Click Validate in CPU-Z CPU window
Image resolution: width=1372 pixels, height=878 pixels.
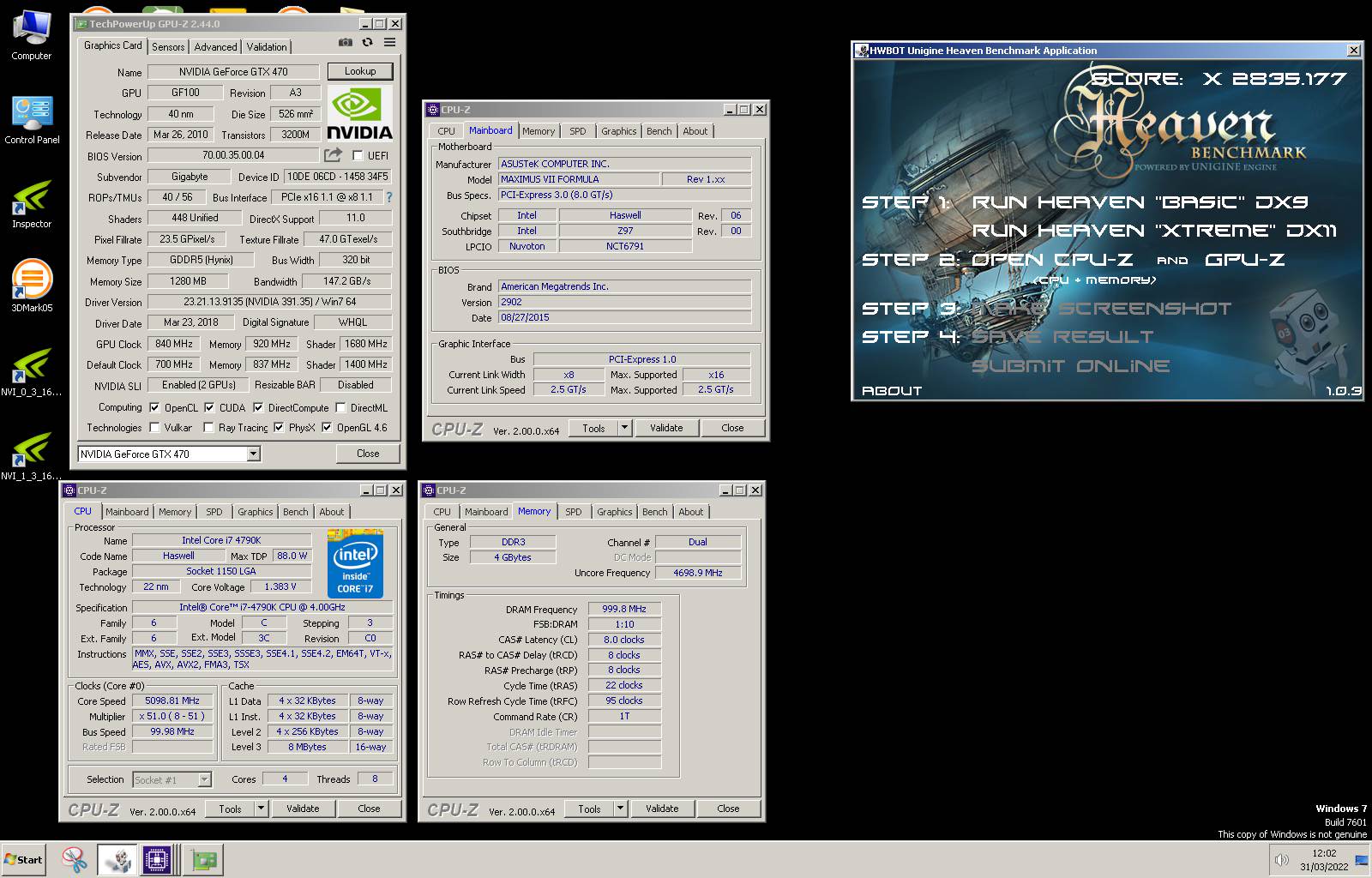pyautogui.click(x=303, y=809)
